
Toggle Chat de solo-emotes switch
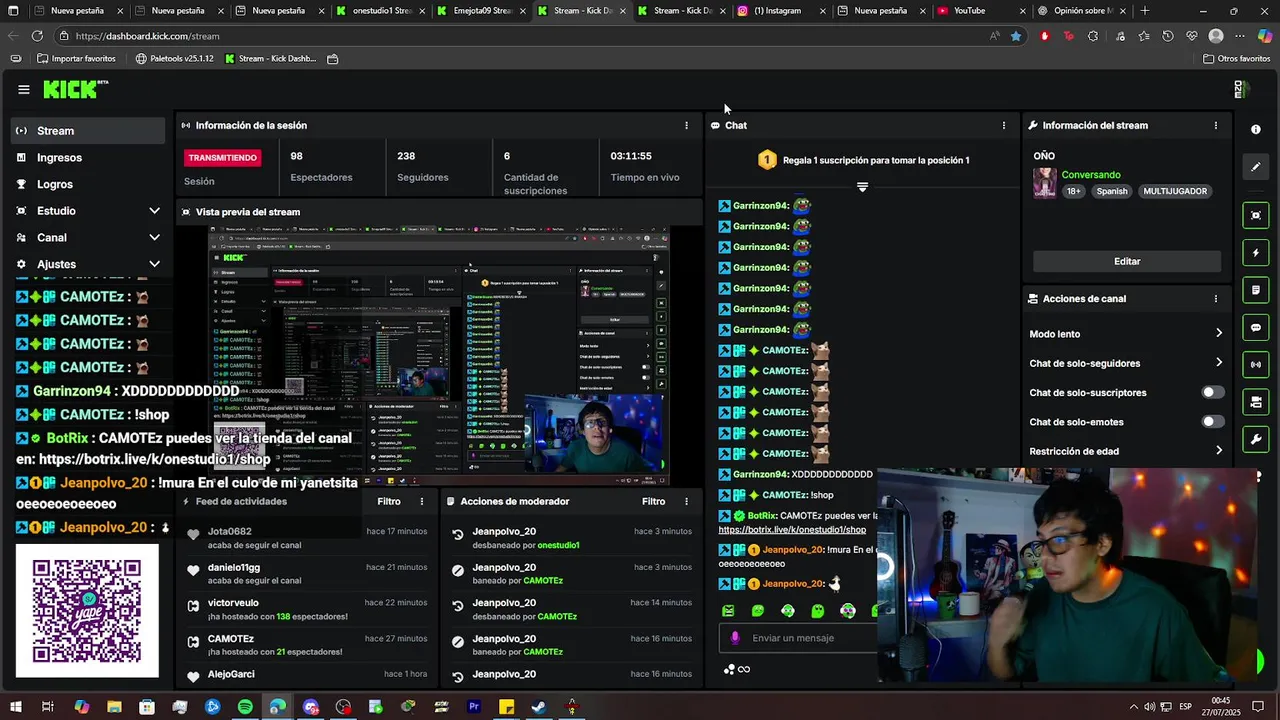(1212, 422)
